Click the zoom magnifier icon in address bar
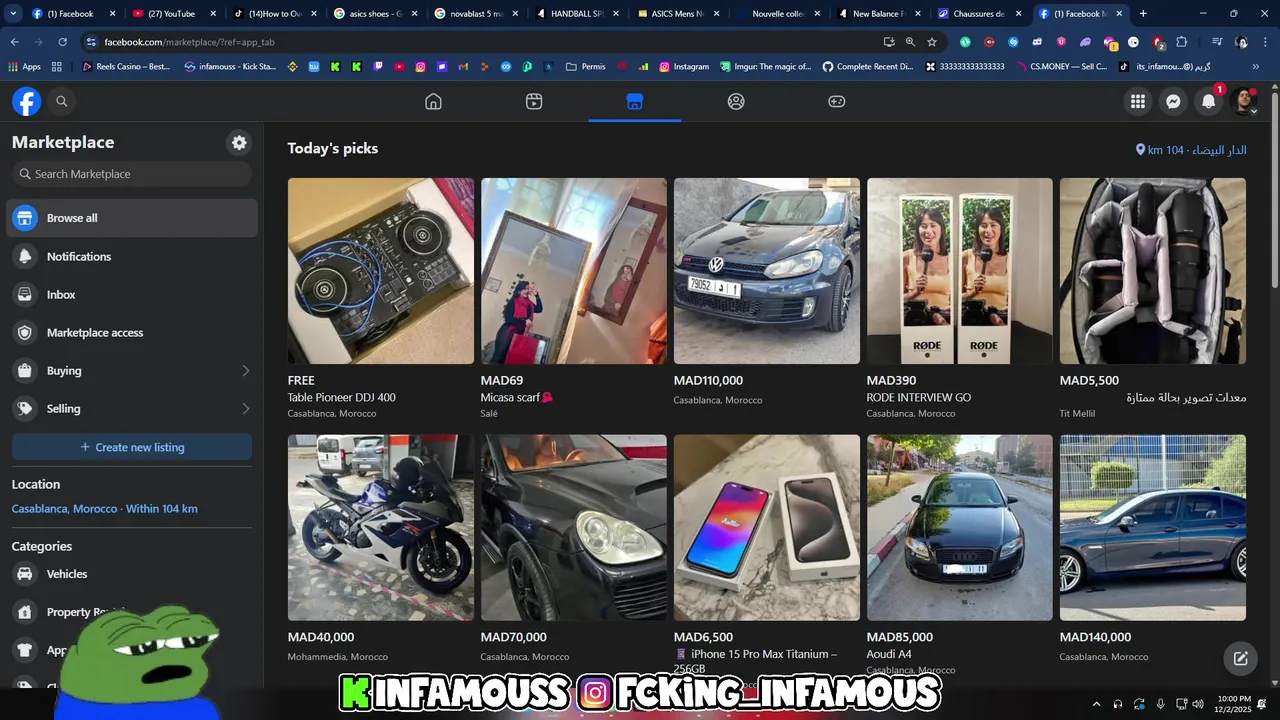Viewport: 1280px width, 720px height. (910, 42)
